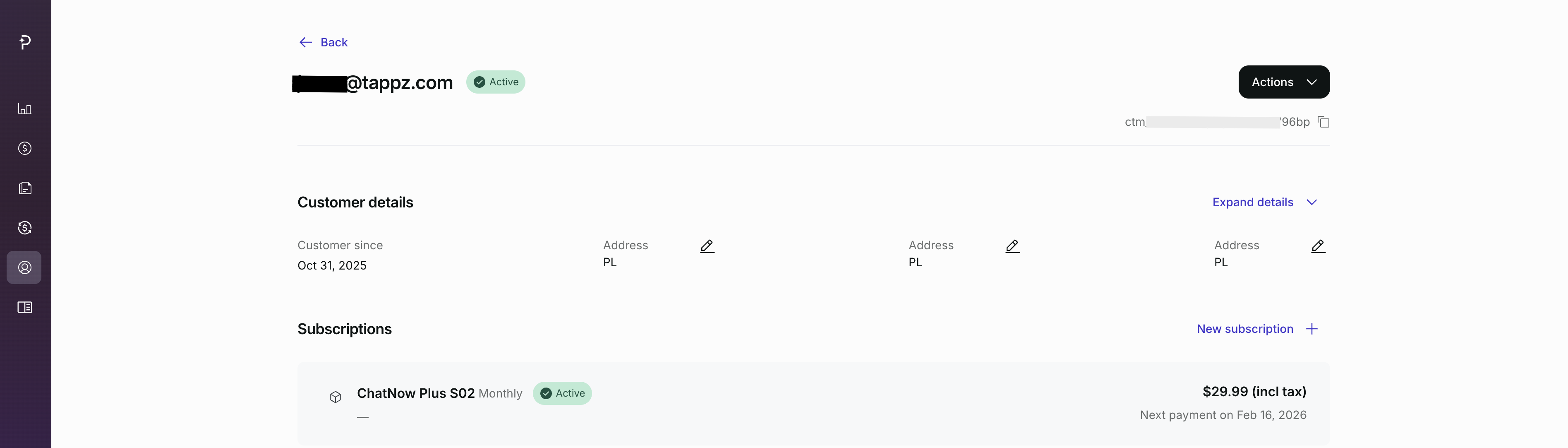Click the subscription's Active status badge
The image size is (1568, 448).
[562, 393]
